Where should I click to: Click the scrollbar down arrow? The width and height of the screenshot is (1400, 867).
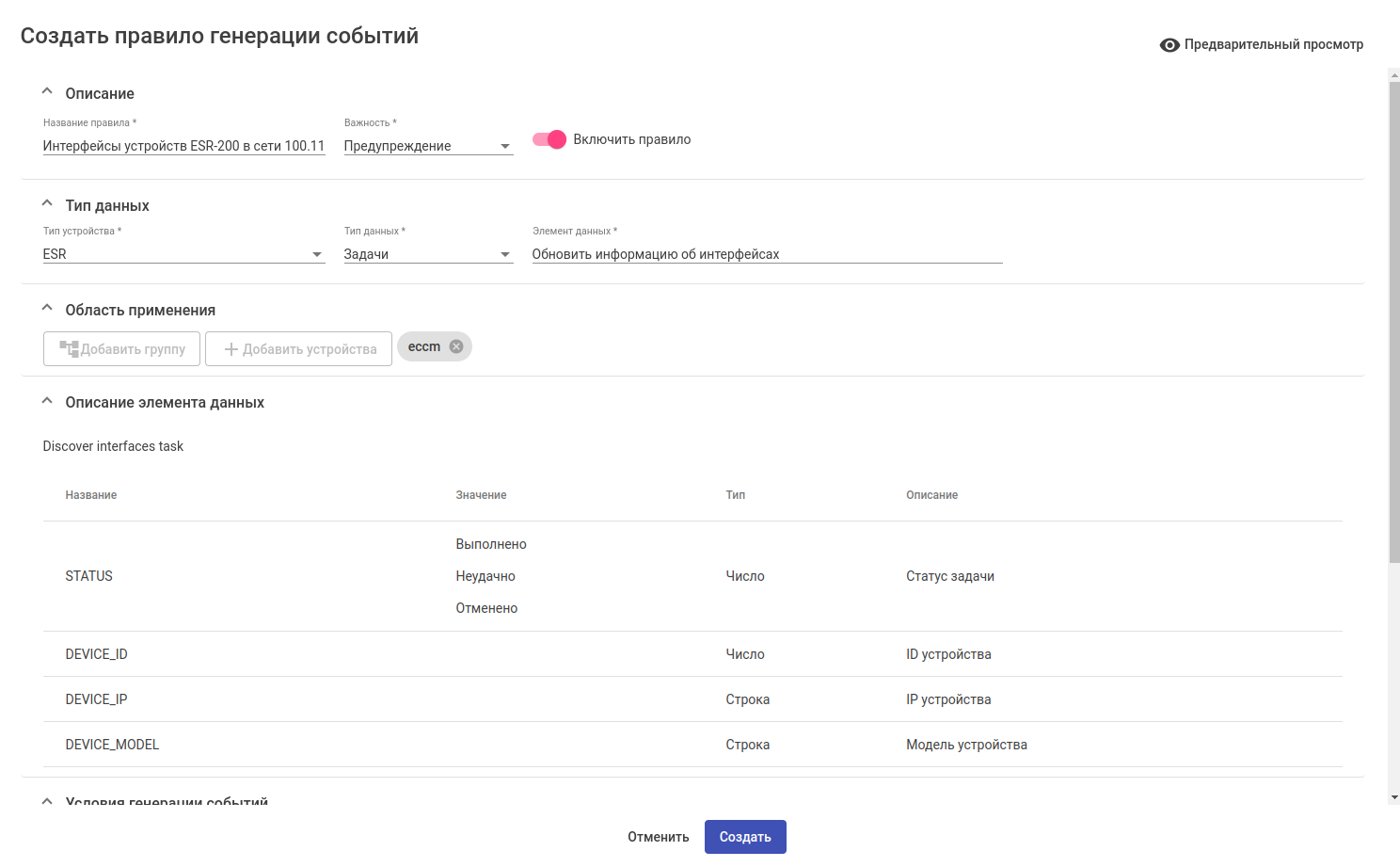click(x=1394, y=797)
